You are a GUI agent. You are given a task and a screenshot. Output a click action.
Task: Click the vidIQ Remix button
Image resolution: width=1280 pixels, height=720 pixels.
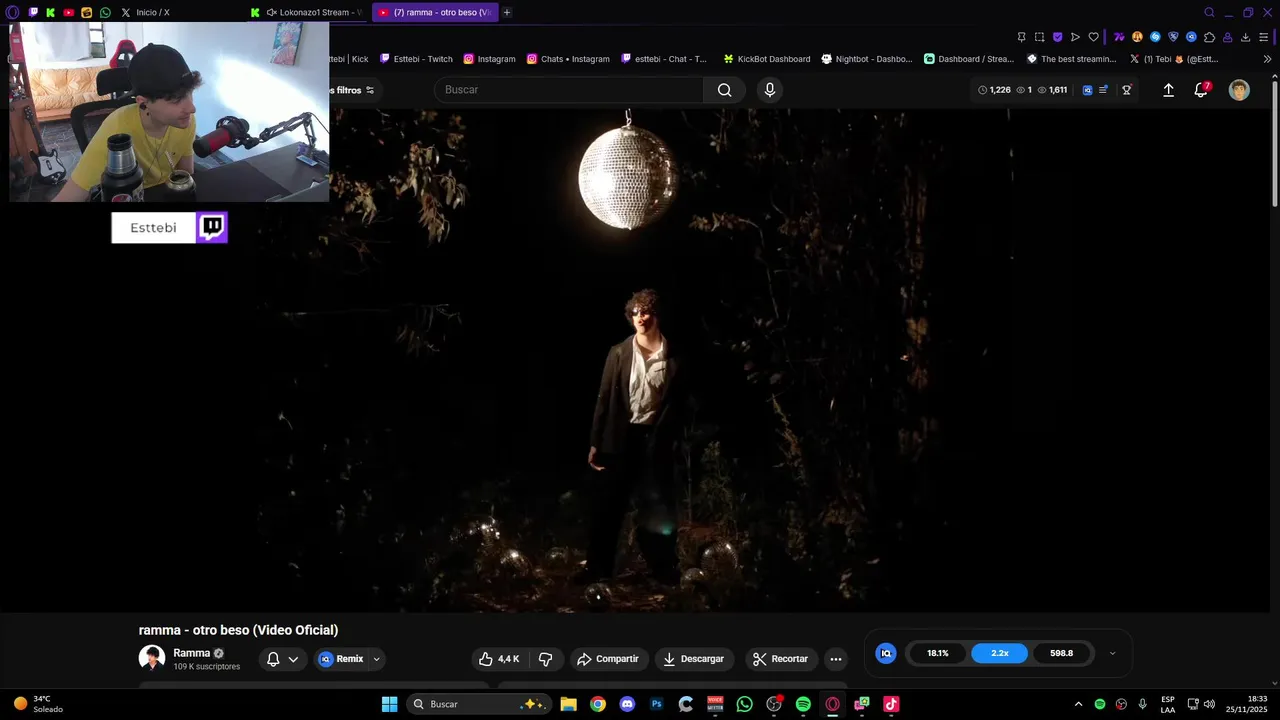341,659
